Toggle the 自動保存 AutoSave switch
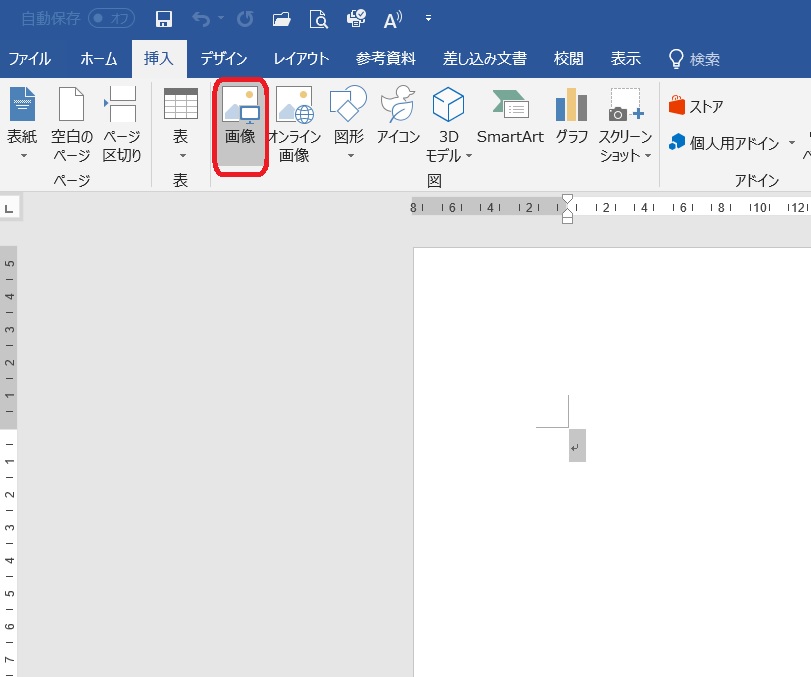The height and width of the screenshot is (677, 811). (x=111, y=19)
